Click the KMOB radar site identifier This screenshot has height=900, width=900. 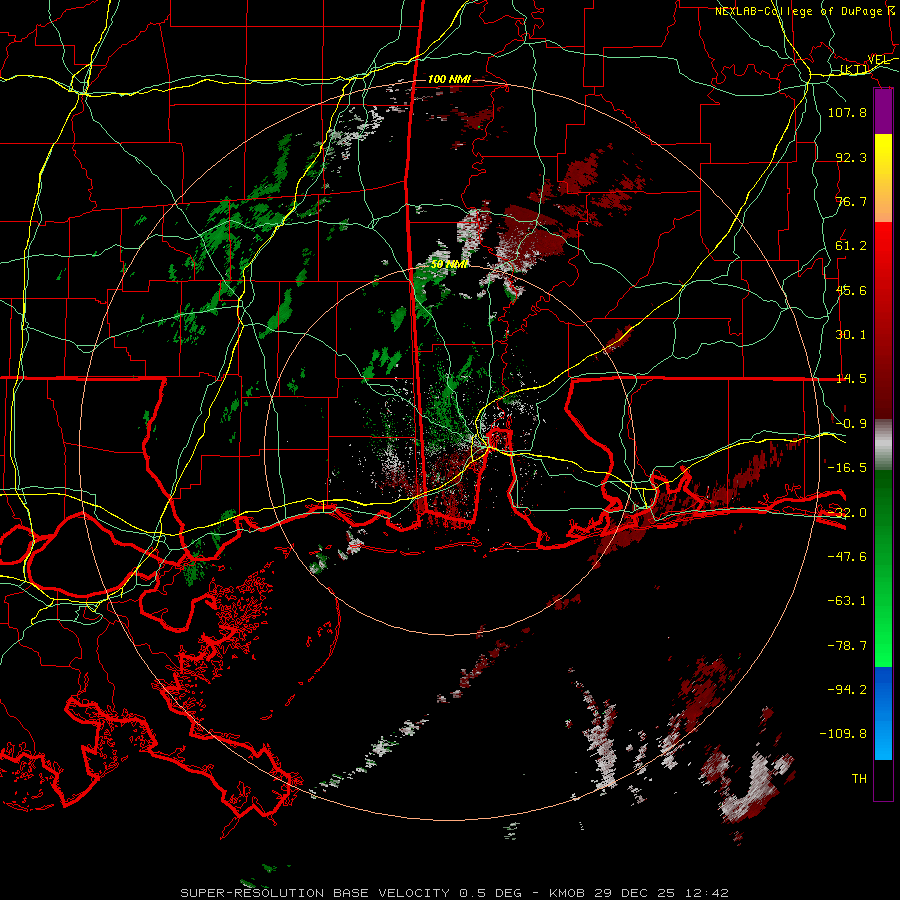point(567,893)
